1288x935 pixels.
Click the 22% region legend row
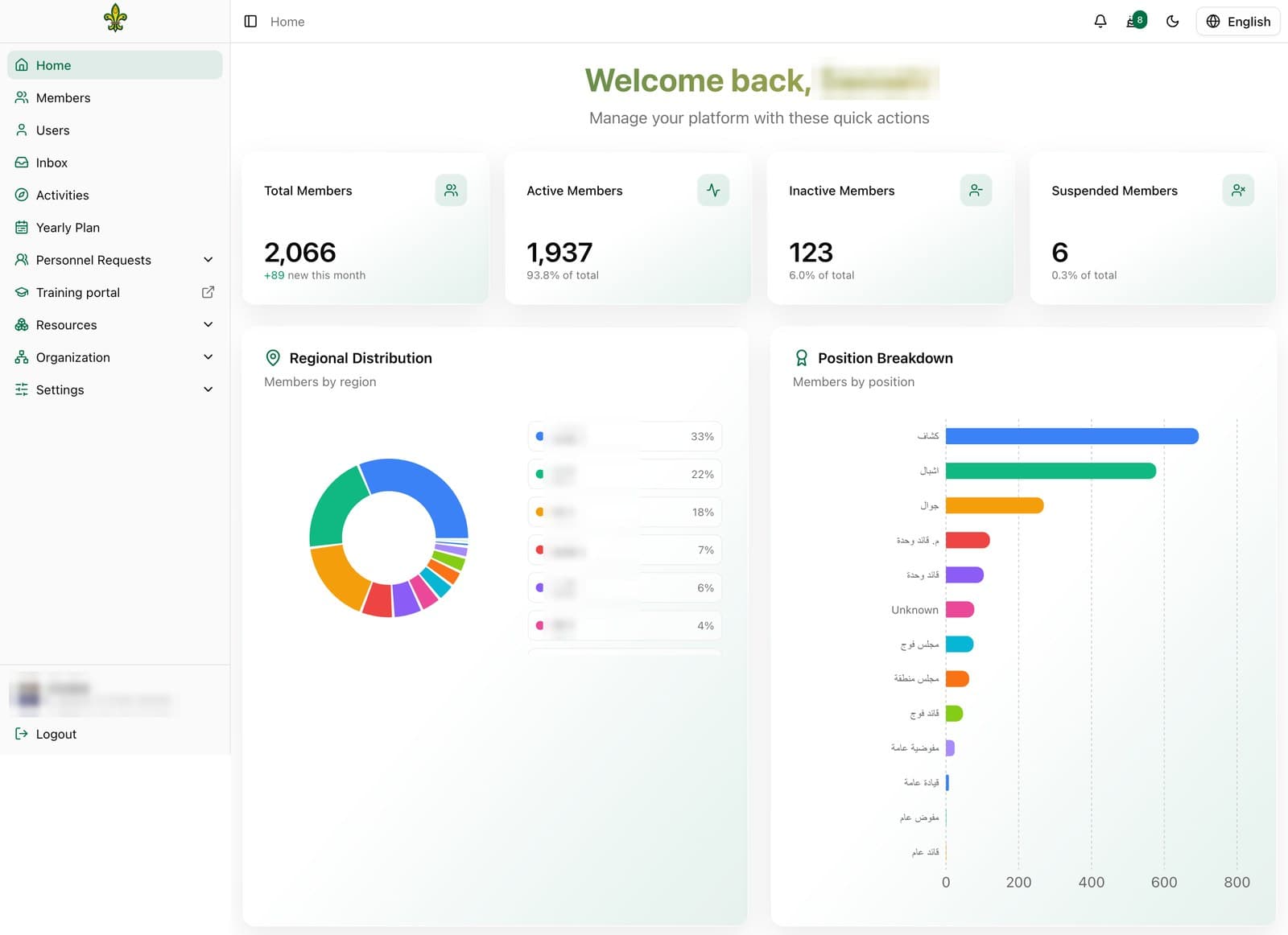click(x=625, y=474)
